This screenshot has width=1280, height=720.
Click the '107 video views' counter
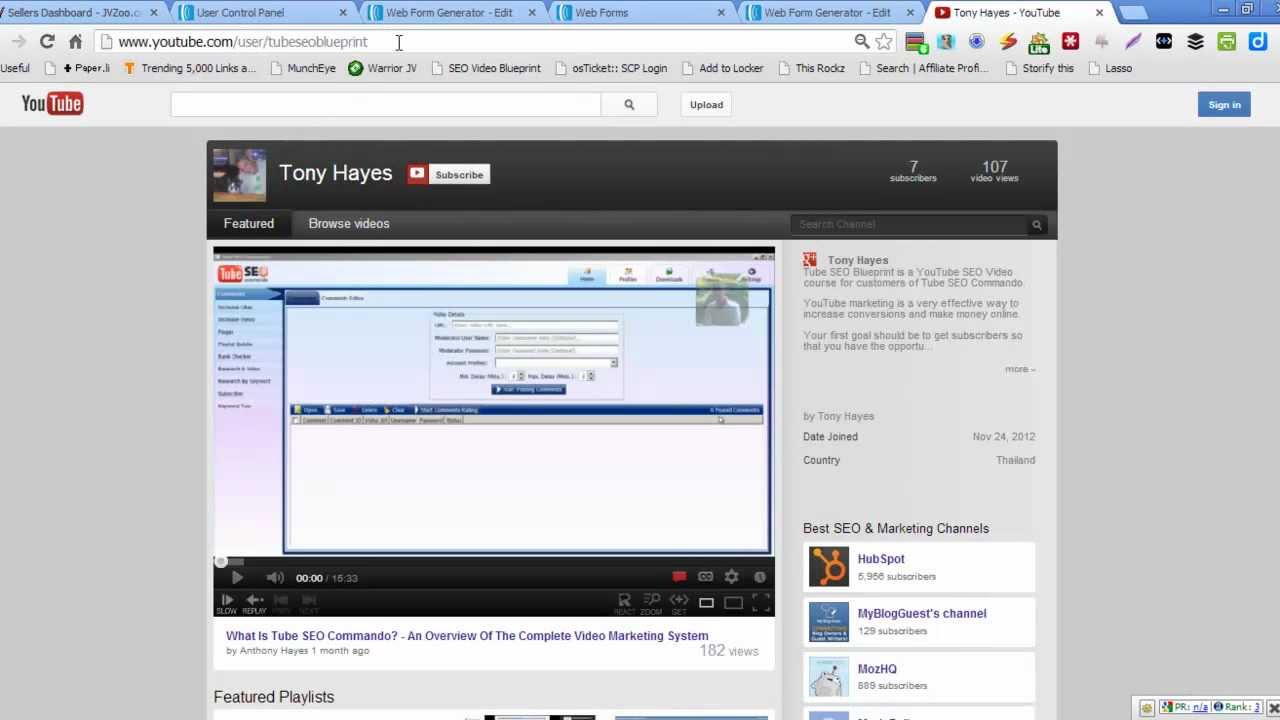[994, 171]
